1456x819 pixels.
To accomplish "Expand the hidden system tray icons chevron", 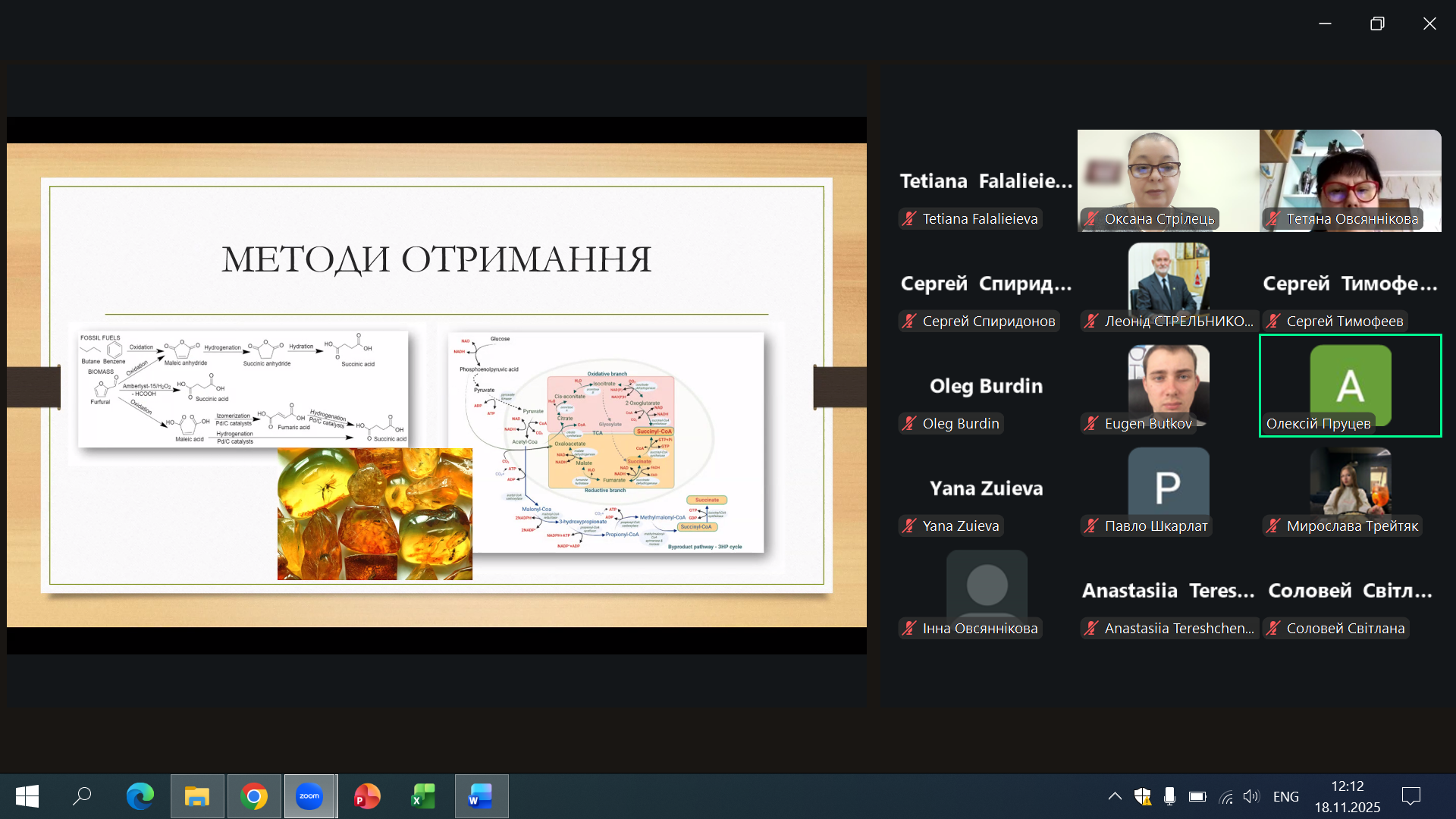I will pyautogui.click(x=1115, y=796).
